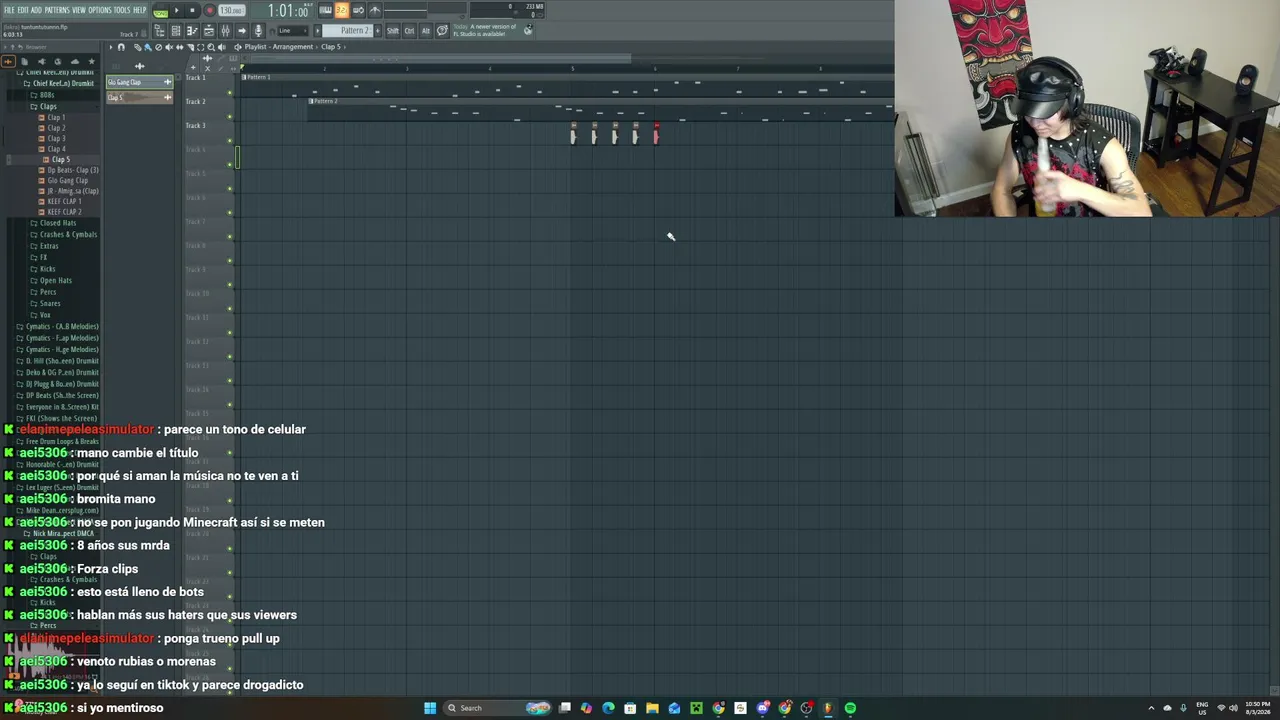Select the Glo Gang Clap sample in browser
1280x720 pixels.
click(64, 180)
